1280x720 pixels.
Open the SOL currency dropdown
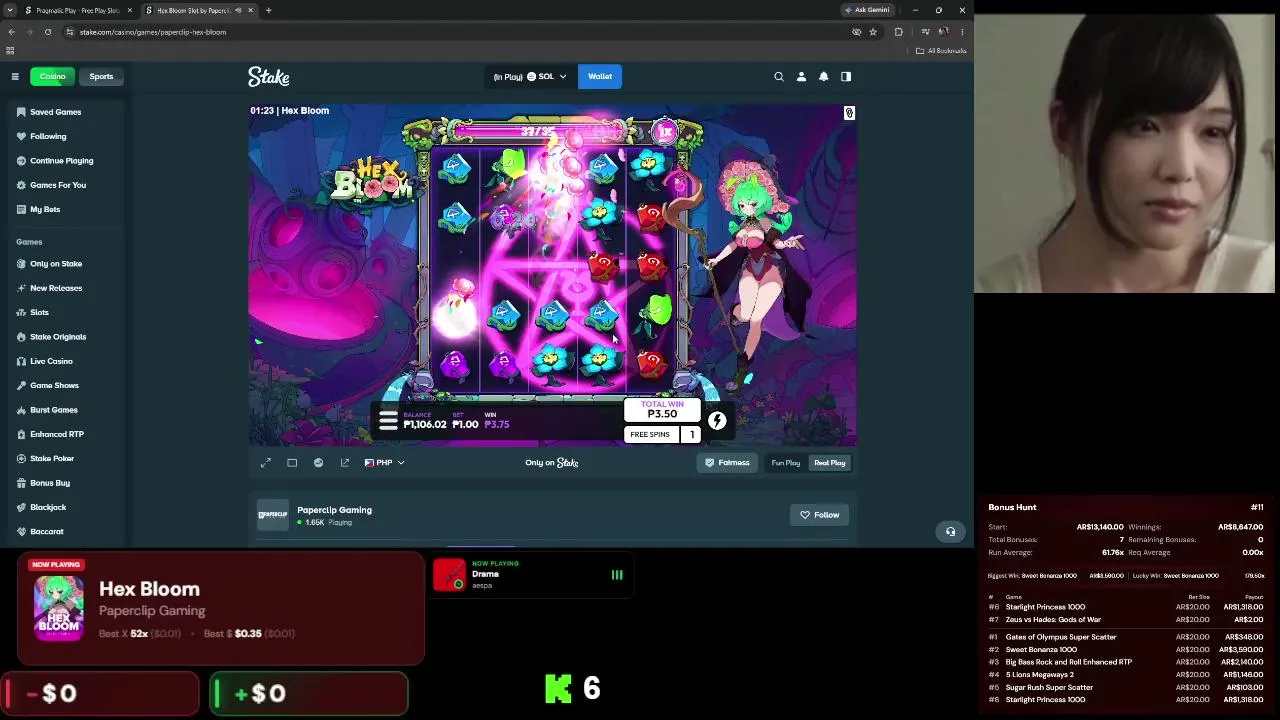[x=530, y=76]
